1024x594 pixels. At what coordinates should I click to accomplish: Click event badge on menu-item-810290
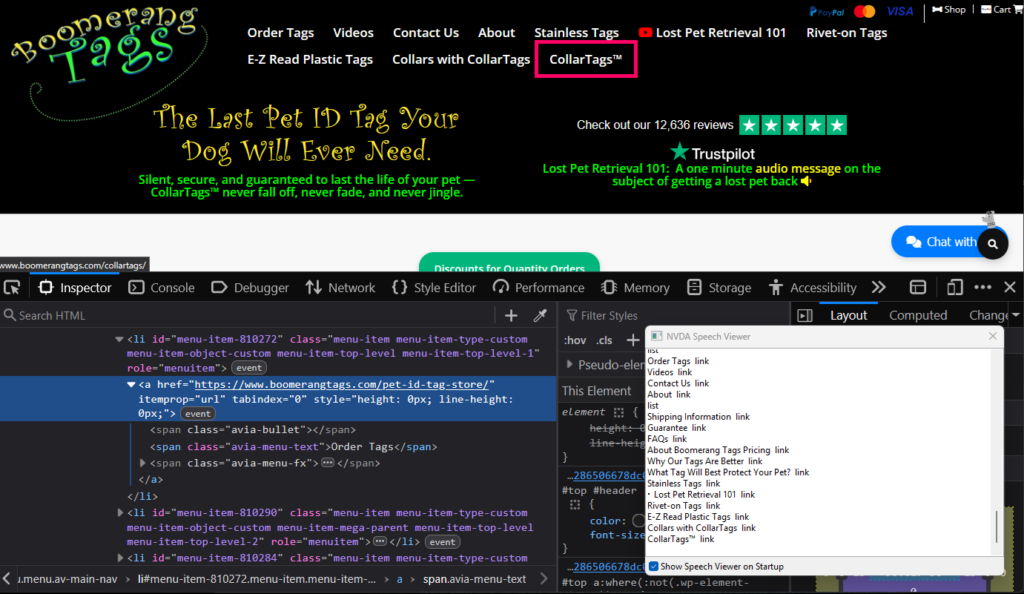pyautogui.click(x=442, y=542)
